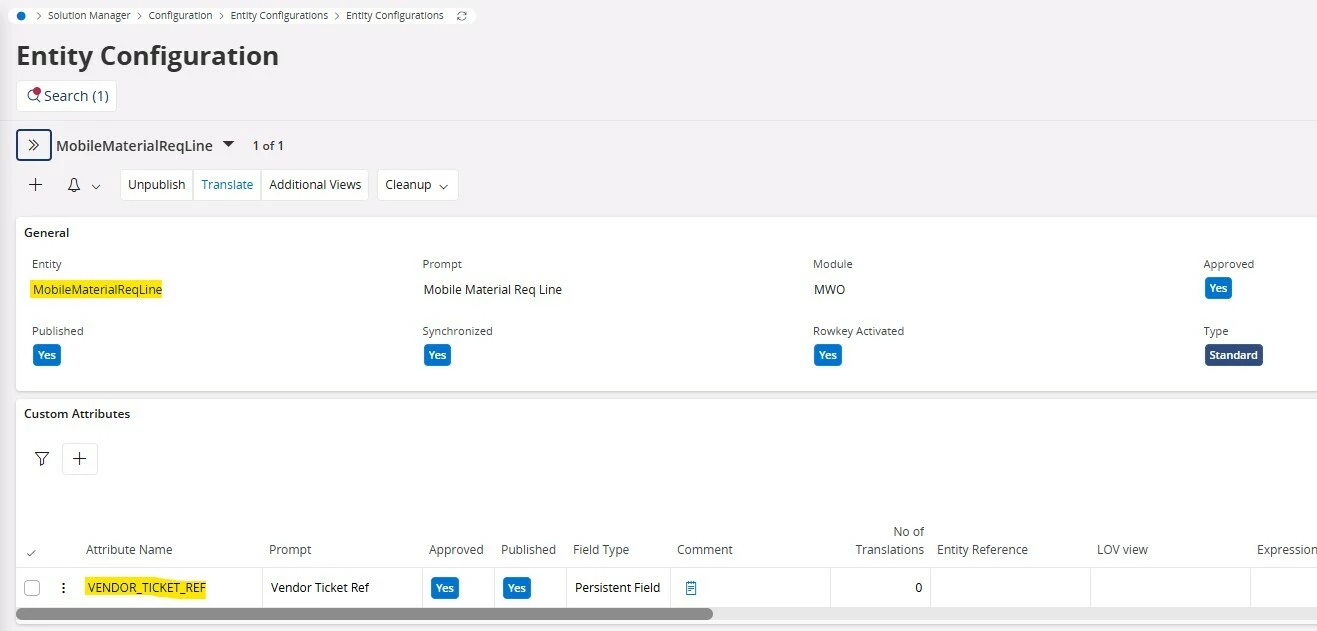This screenshot has height=631, width=1317.
Task: Click the Yes badge under General Approved
Action: click(x=1218, y=288)
